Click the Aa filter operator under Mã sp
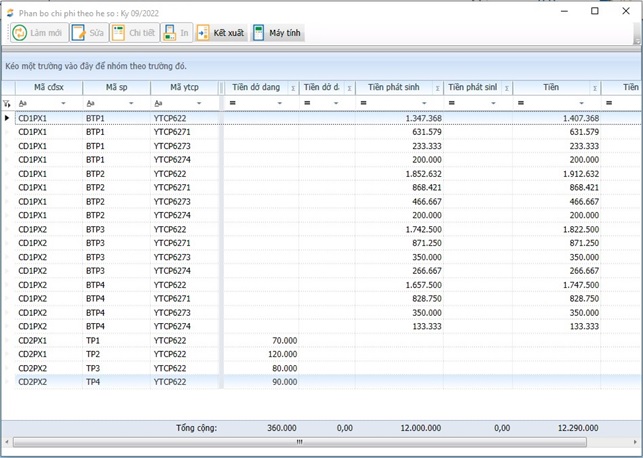 pos(90,103)
